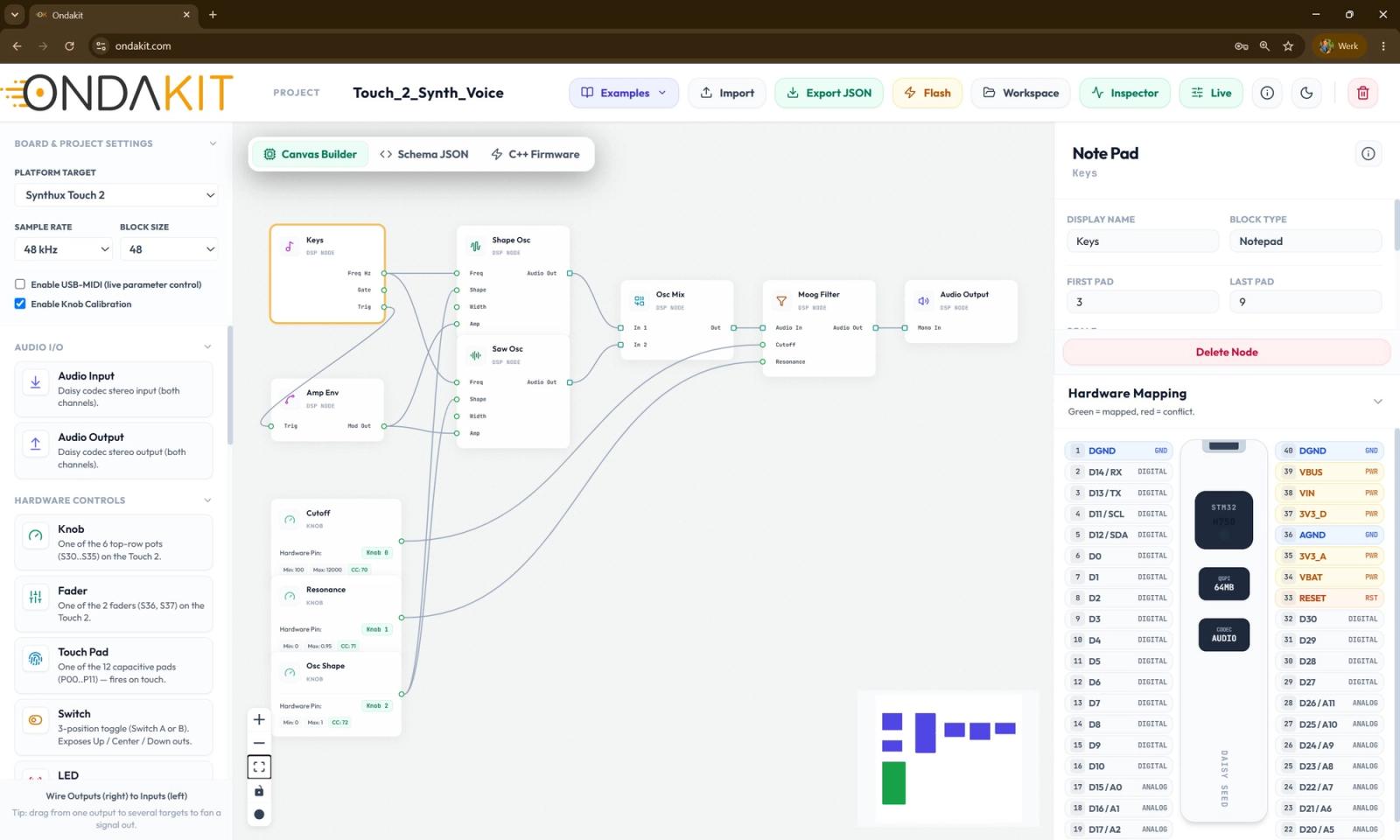
Task: Collapse Board & Project Settings section
Action: tap(212, 143)
